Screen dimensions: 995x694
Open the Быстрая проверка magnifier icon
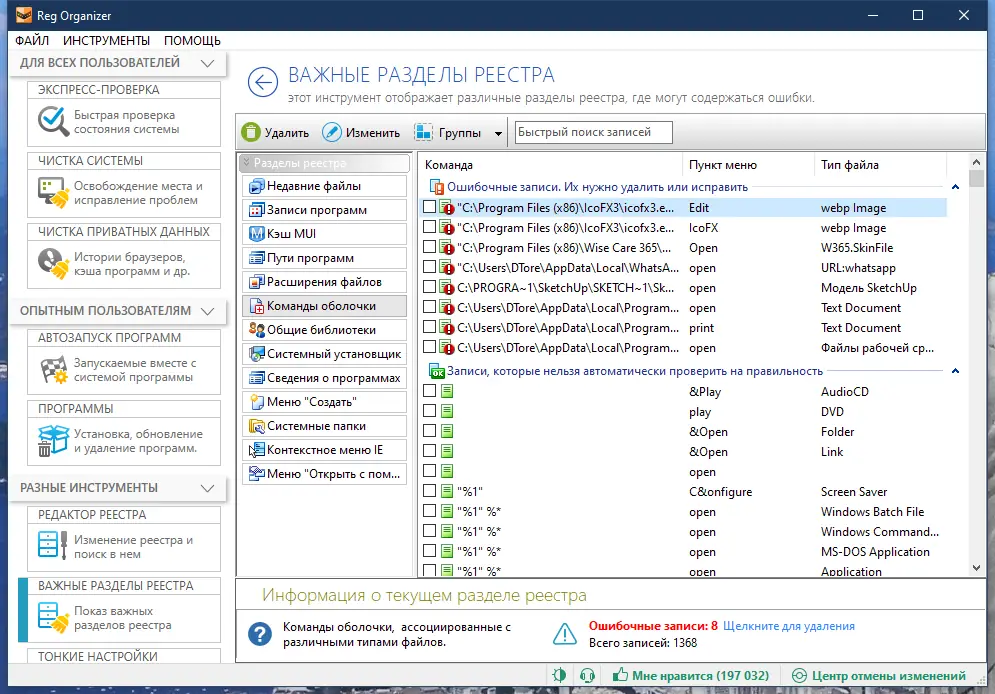[53, 121]
